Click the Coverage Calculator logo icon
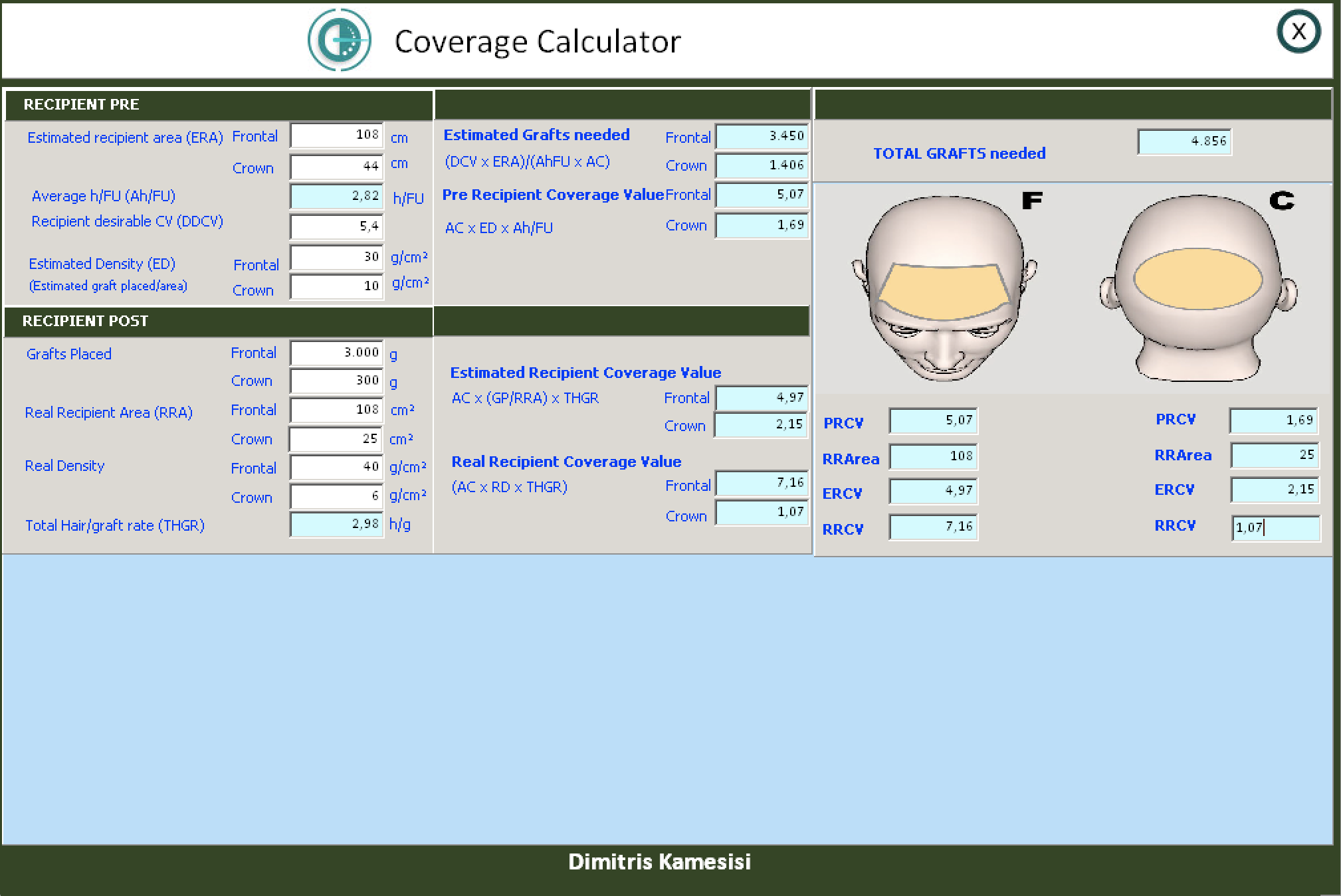 (339, 40)
